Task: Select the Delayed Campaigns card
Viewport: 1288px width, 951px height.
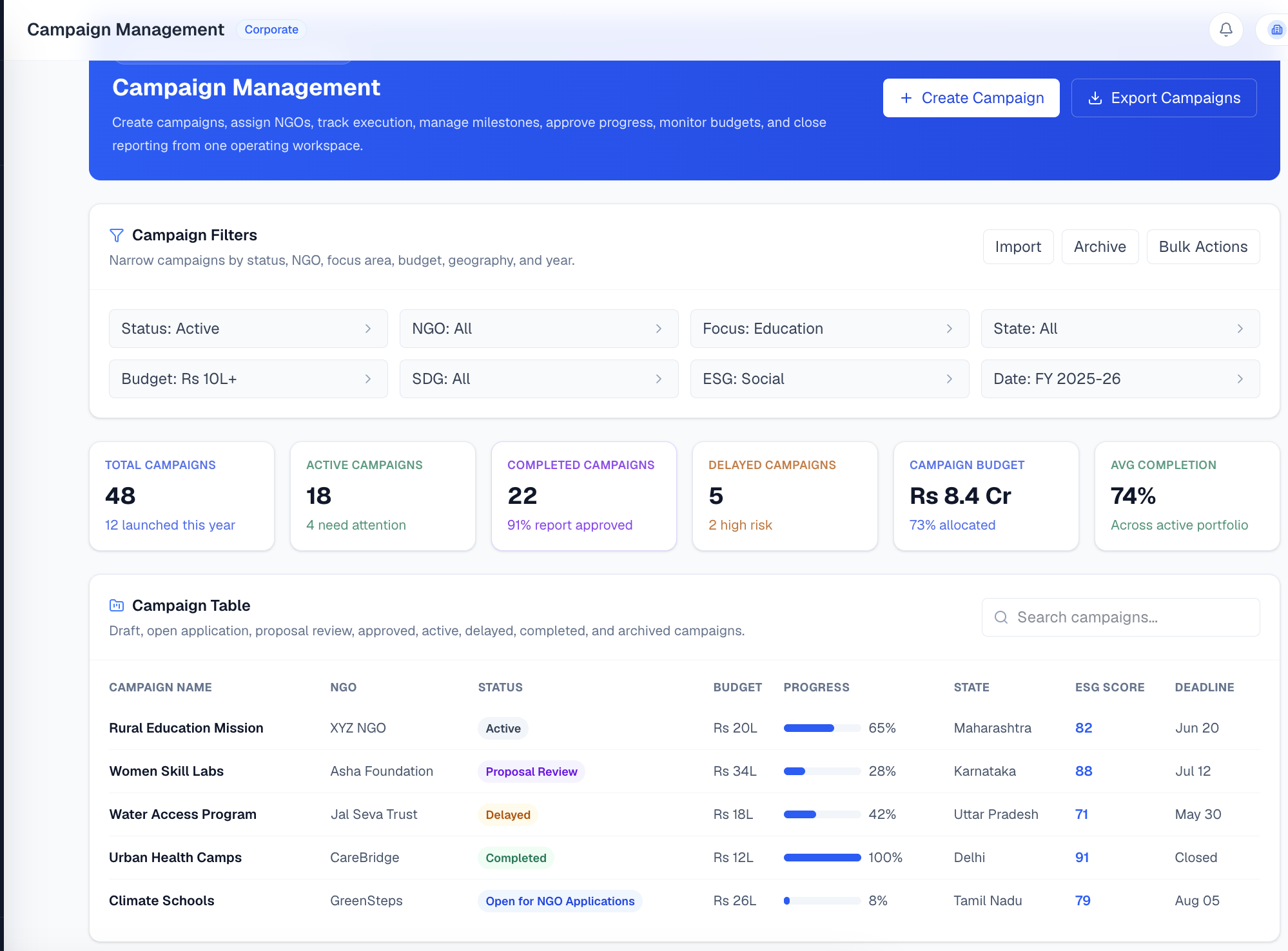Action: (785, 496)
